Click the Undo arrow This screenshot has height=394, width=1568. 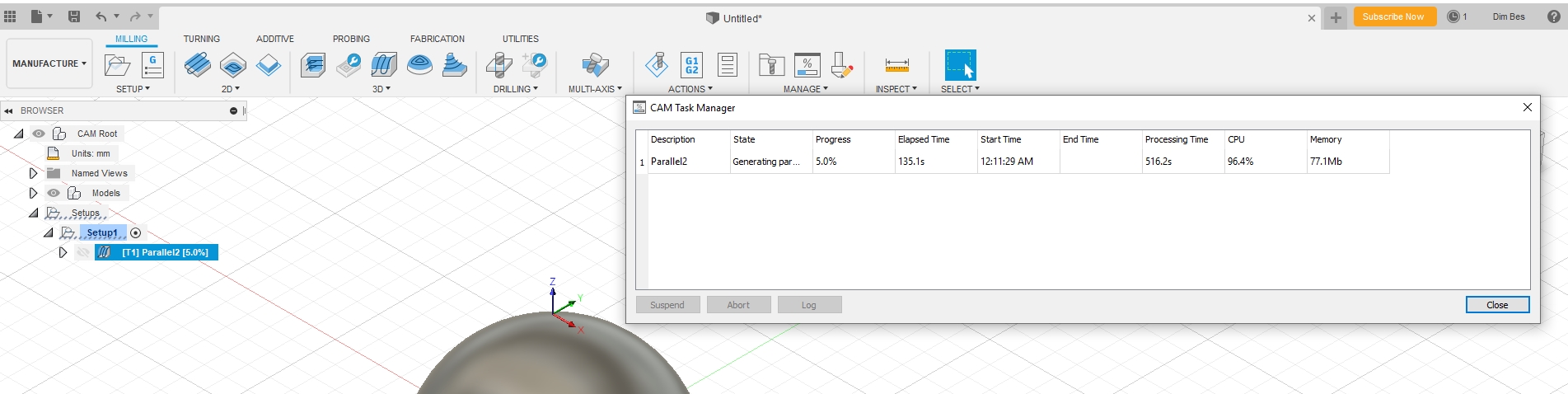(x=101, y=16)
